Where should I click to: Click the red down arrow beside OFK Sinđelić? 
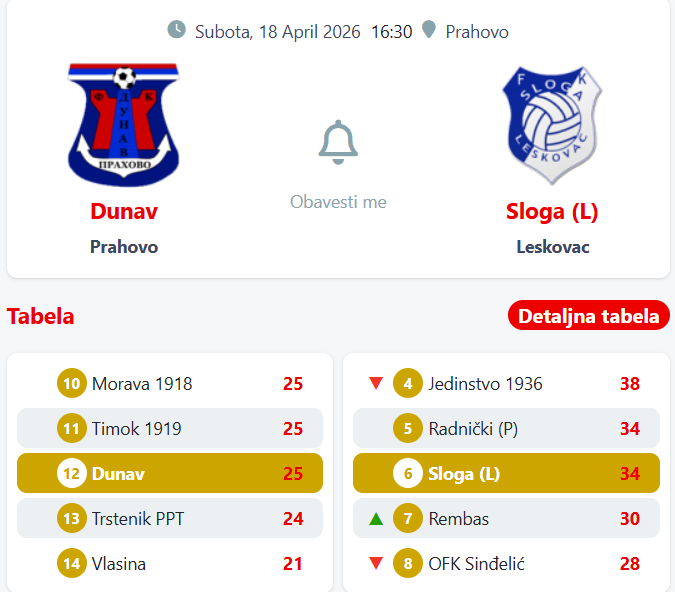tap(376, 564)
